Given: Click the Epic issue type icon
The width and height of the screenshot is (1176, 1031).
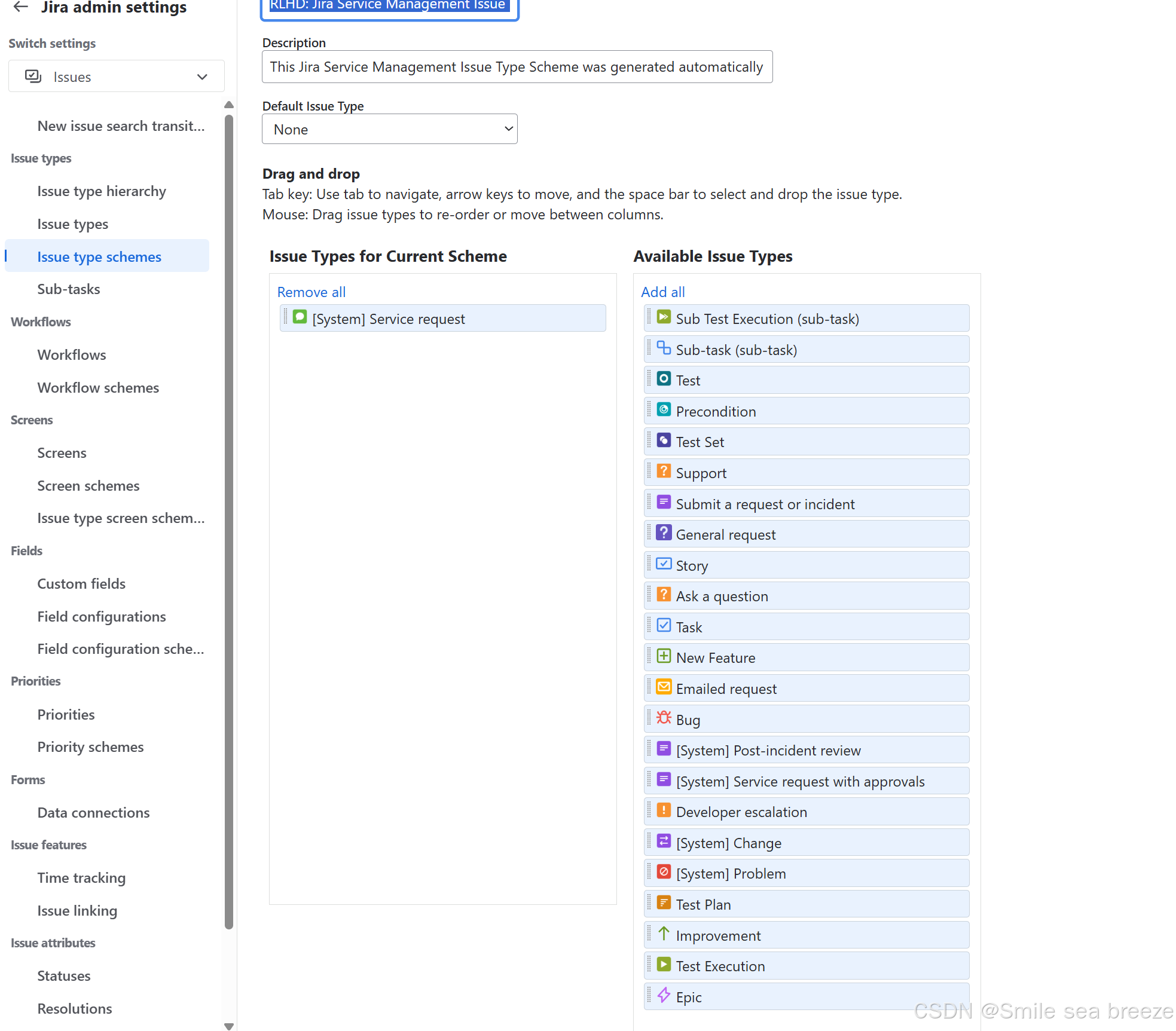Looking at the screenshot, I should pyautogui.click(x=664, y=996).
